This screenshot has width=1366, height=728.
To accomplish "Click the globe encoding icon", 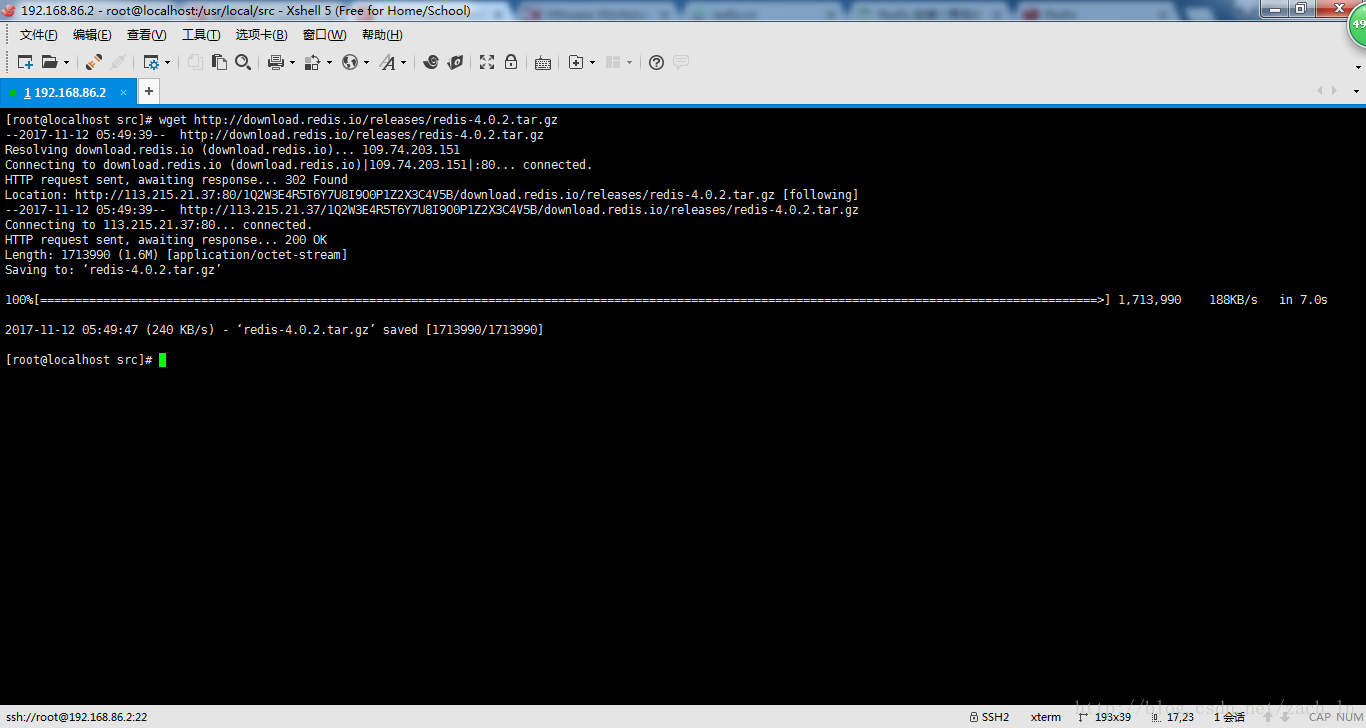I will [350, 62].
